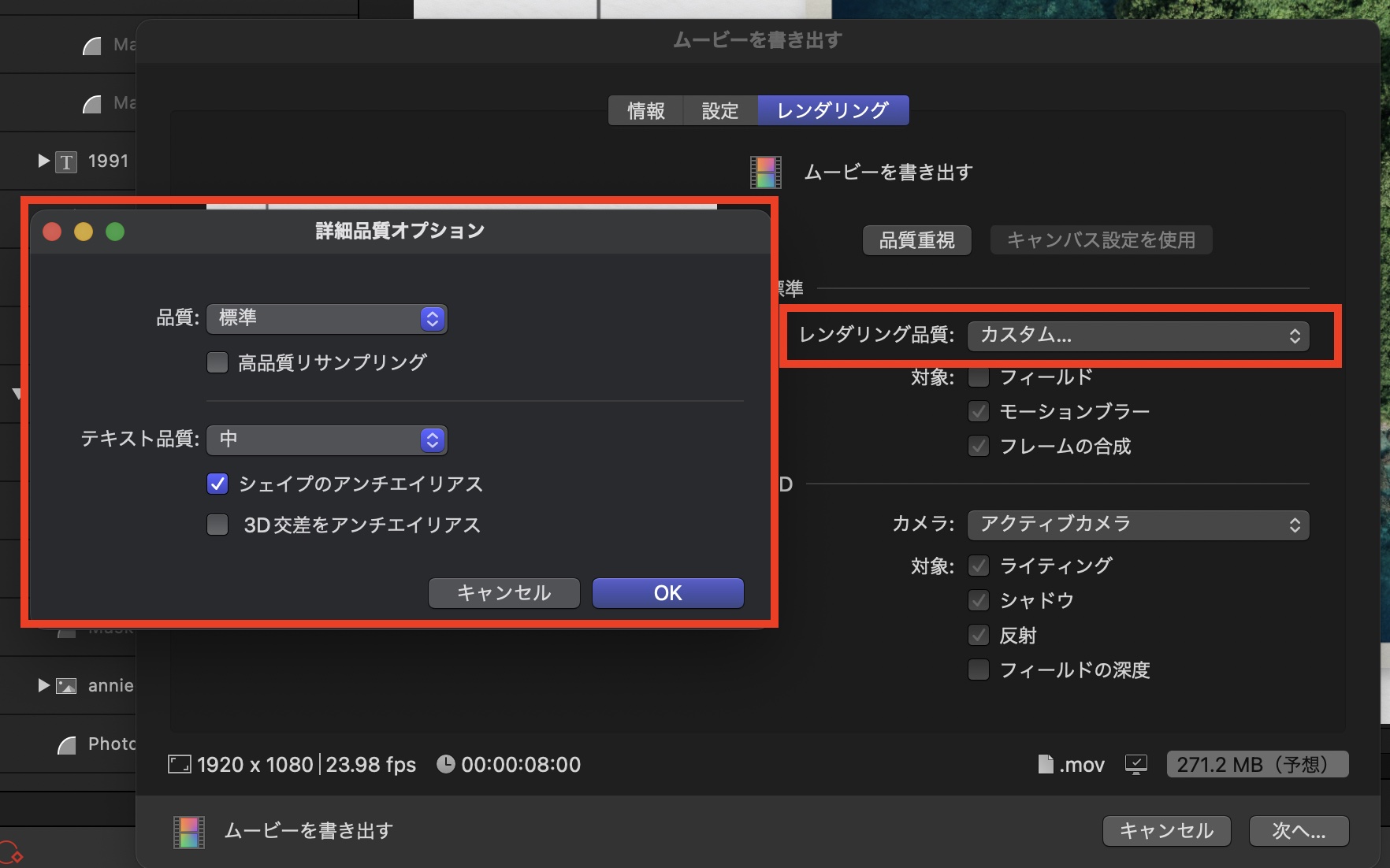Click the display compatibility icon by file size
This screenshot has width=1390, height=868.
pos(1136,764)
